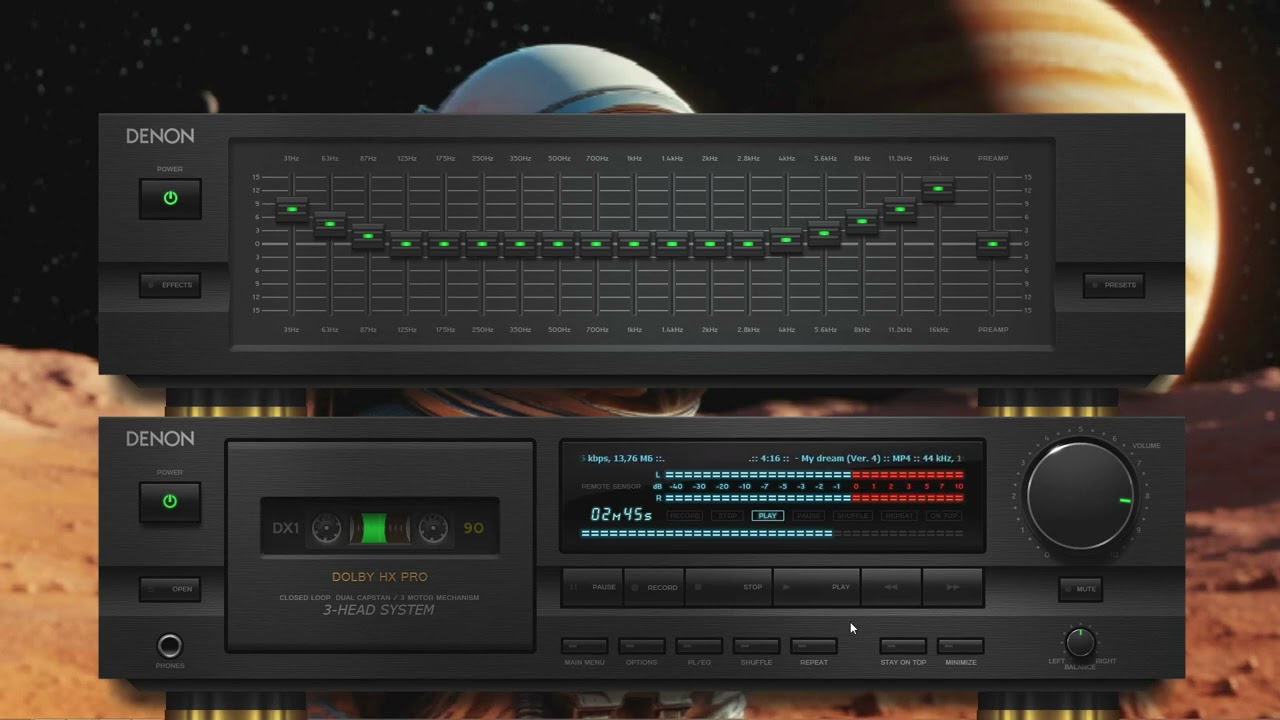Click the ON TOP status indicator in the display
This screenshot has height=720, width=1280.
tap(944, 516)
